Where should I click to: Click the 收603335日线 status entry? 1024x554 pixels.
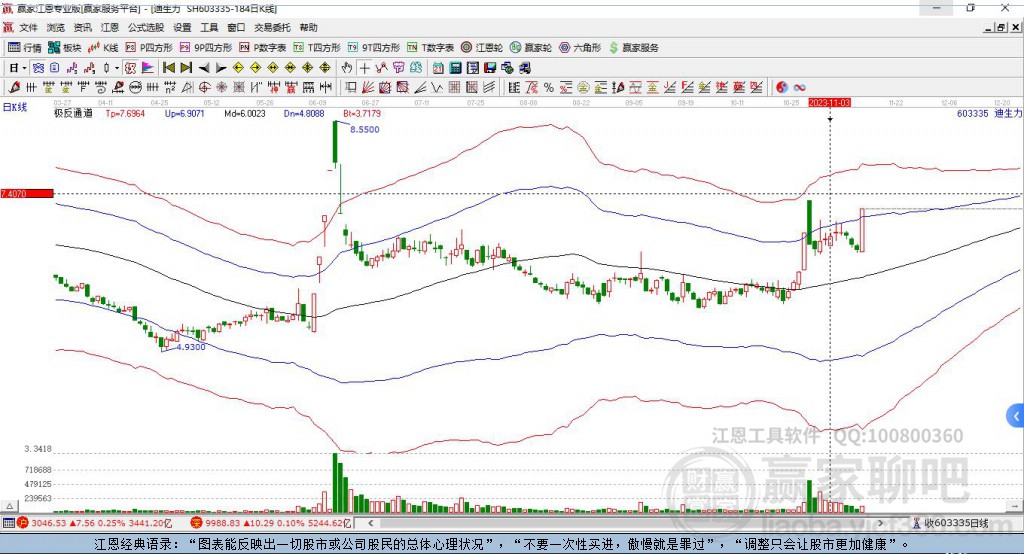tap(950, 523)
